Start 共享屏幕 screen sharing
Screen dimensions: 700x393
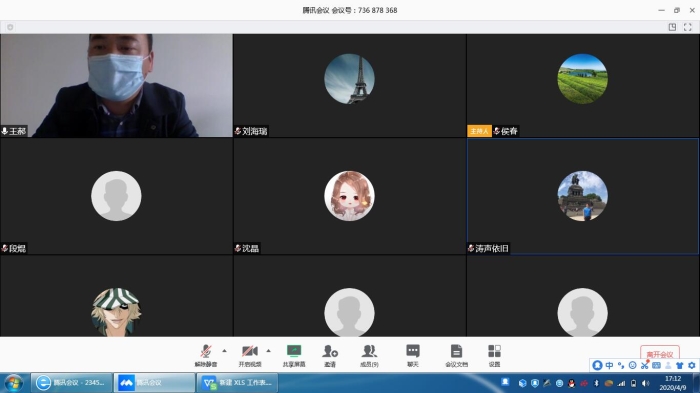pyautogui.click(x=294, y=356)
